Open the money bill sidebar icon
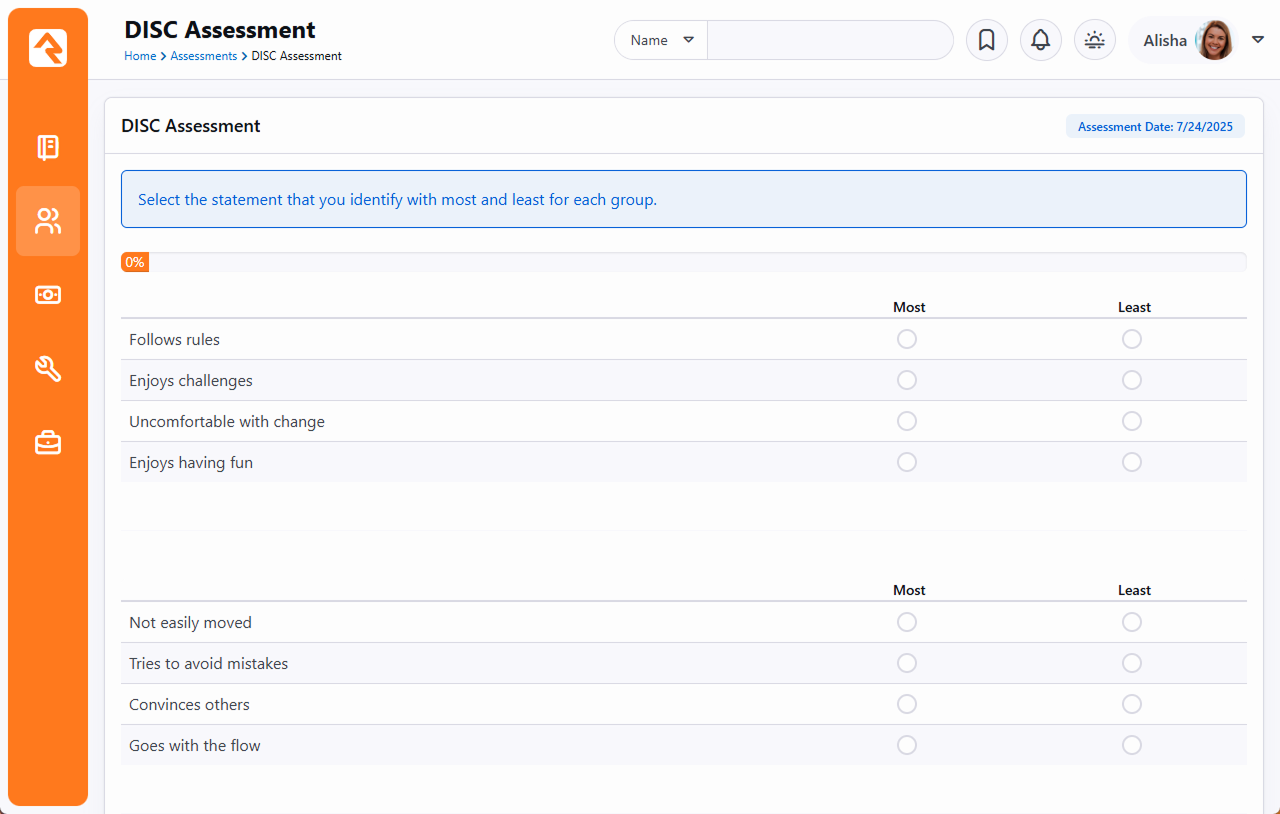The width and height of the screenshot is (1280, 814). point(48,295)
